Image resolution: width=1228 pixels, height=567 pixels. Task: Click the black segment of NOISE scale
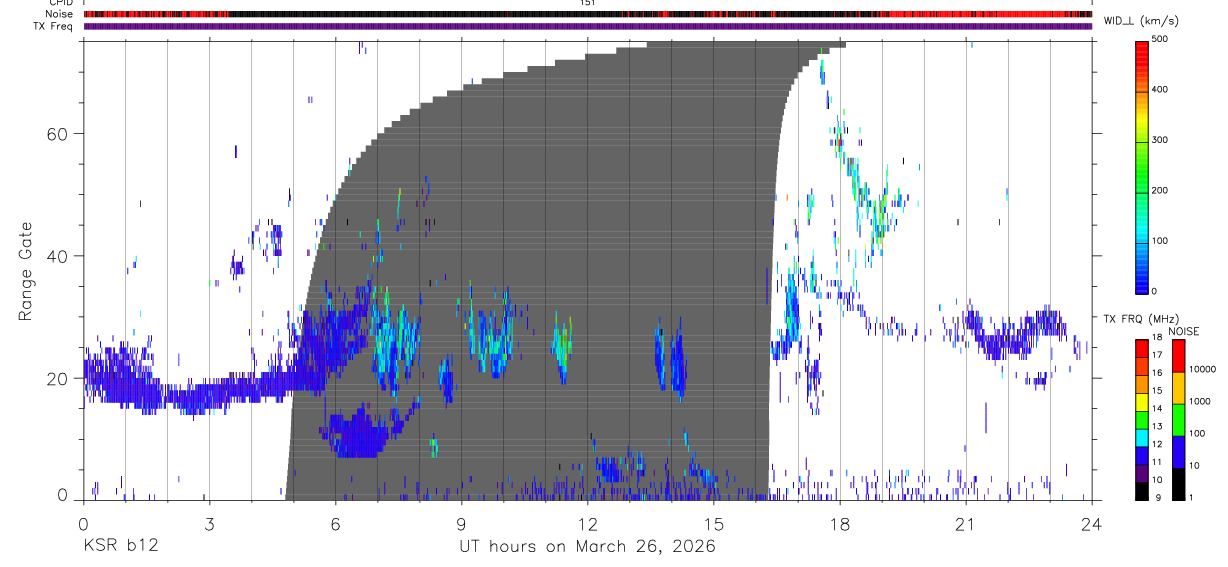[1178, 484]
